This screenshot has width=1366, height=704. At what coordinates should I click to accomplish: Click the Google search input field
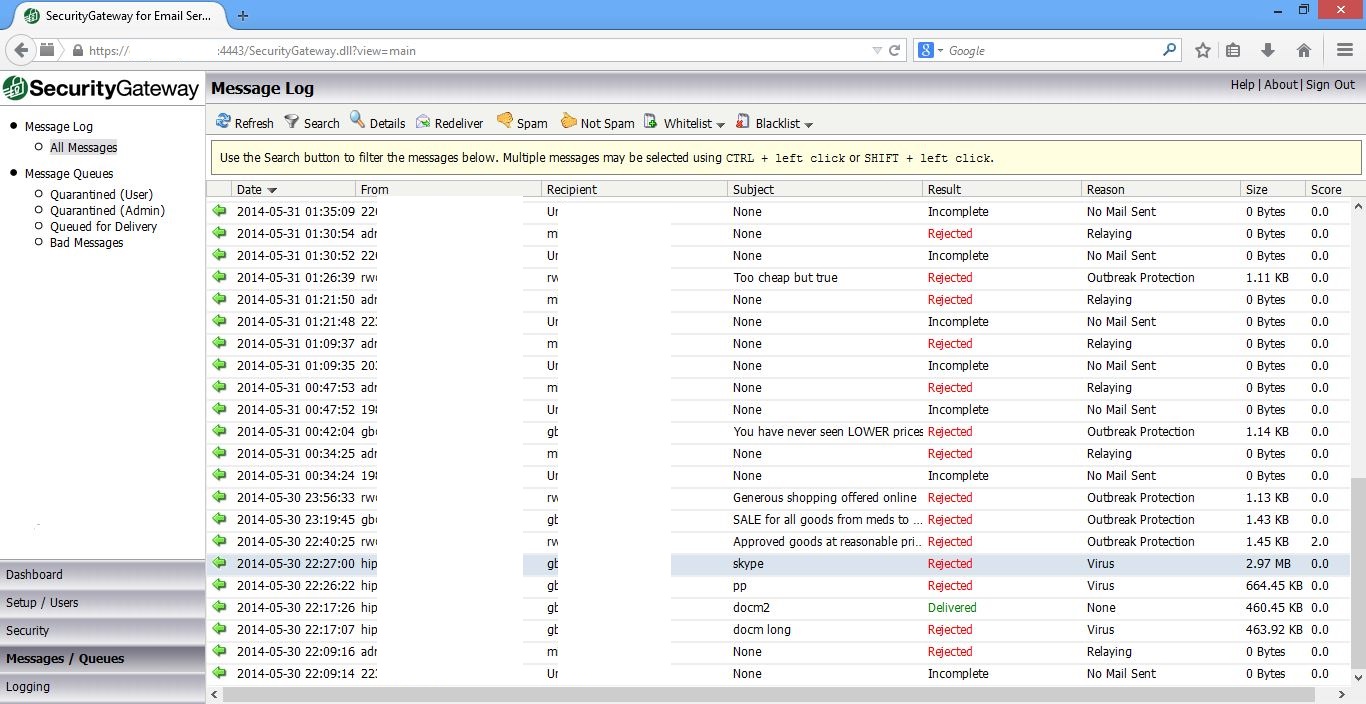pos(1050,50)
